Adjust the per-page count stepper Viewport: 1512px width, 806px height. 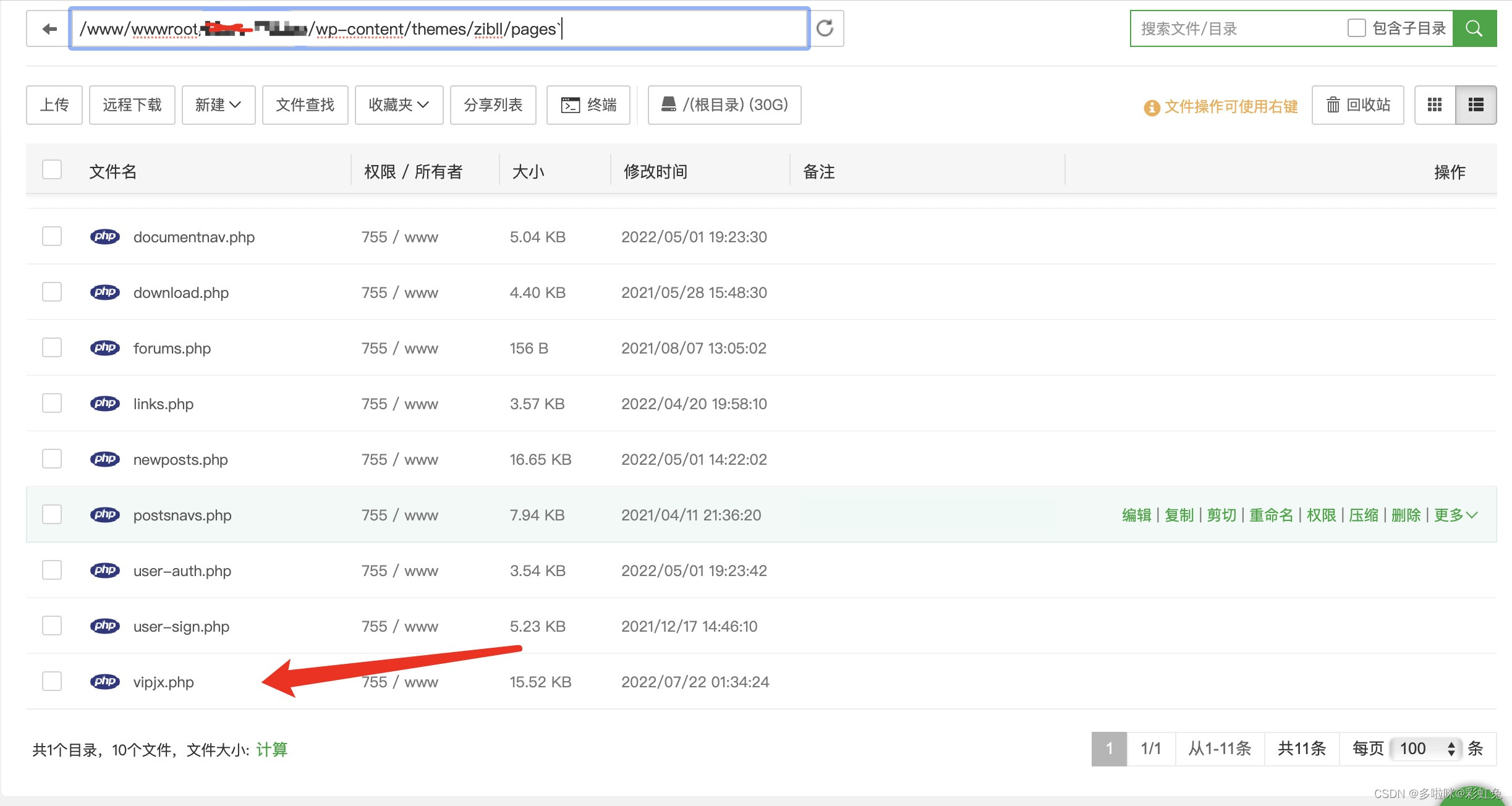coord(1453,749)
